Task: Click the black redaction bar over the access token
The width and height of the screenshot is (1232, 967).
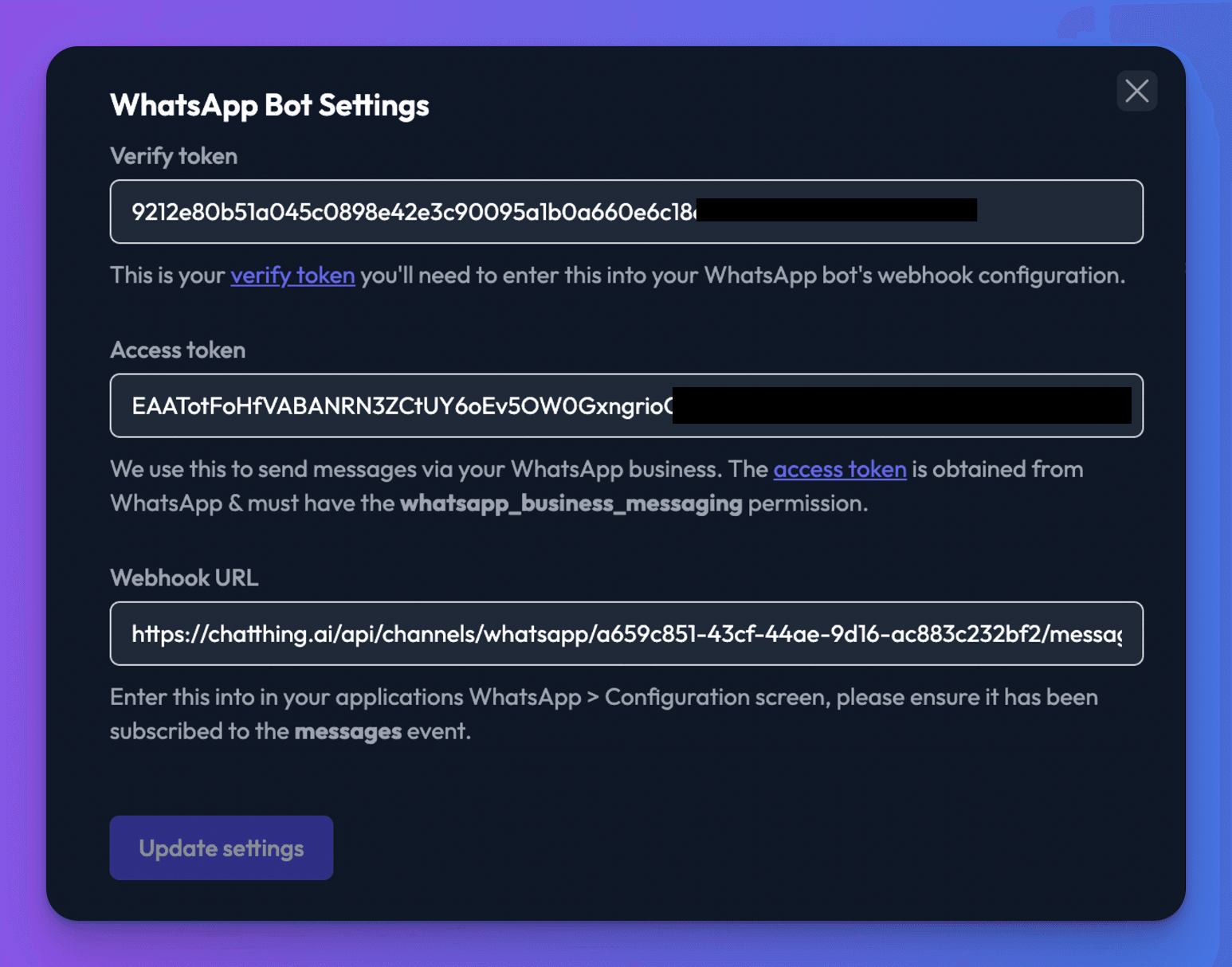Action: pyautogui.click(x=902, y=405)
